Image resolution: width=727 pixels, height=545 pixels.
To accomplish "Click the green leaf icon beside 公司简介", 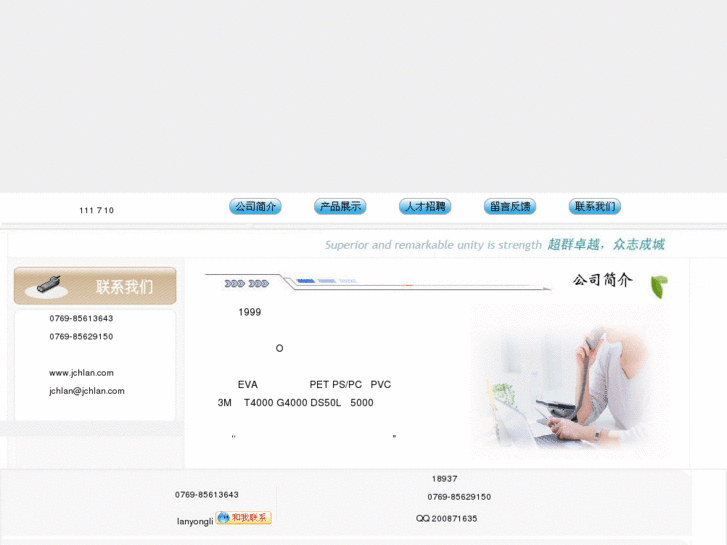I will click(x=659, y=287).
